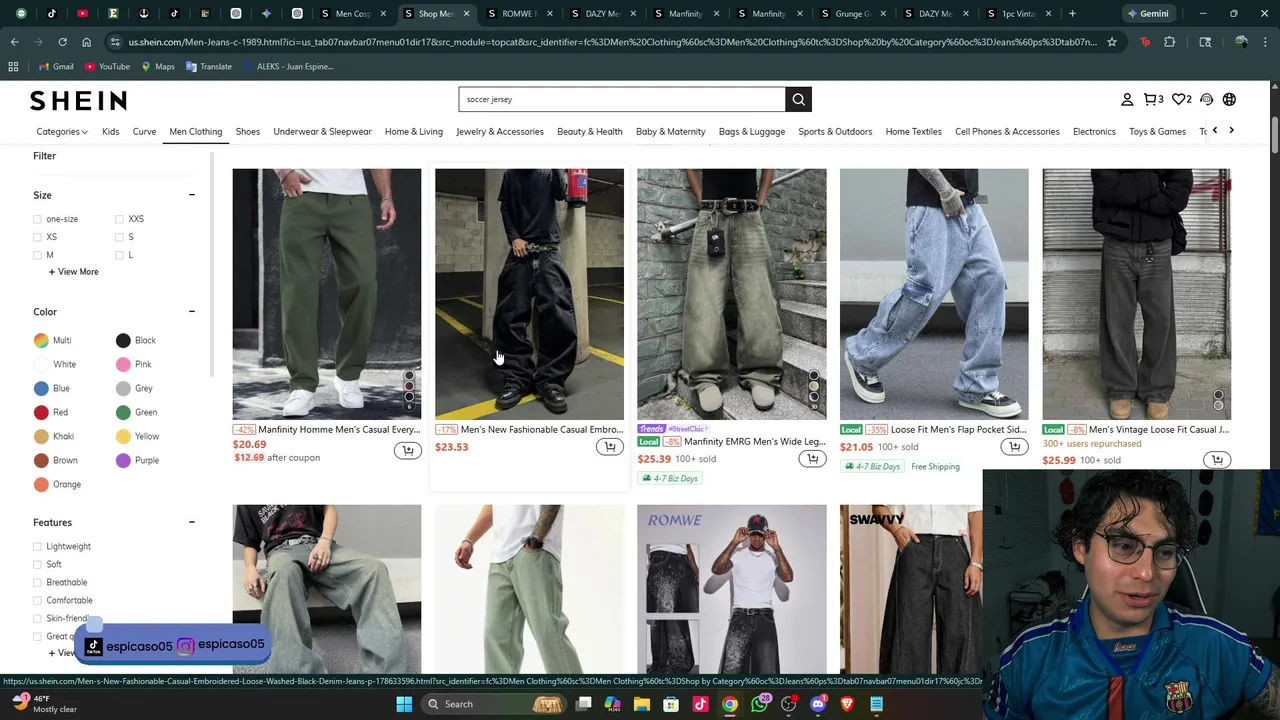
Task: Open the Men Clothing tab
Action: [x=196, y=131]
